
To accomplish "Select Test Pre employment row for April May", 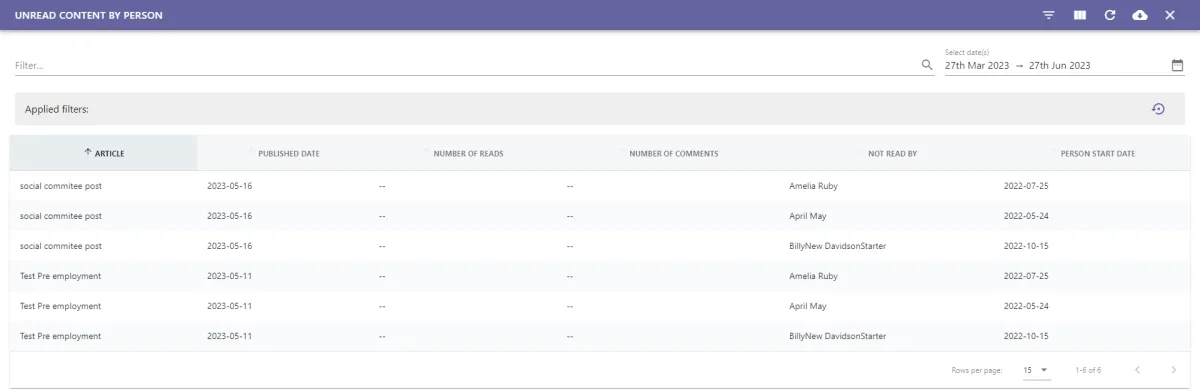I will [x=600, y=306].
